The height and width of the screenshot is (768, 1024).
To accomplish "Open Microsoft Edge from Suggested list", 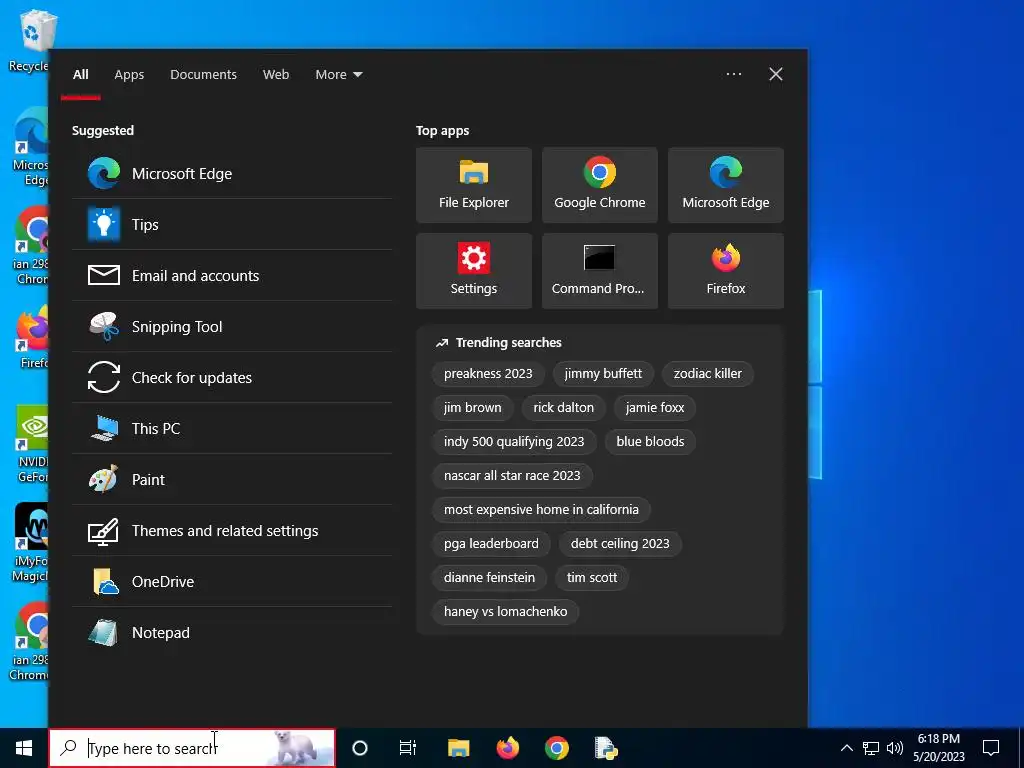I will [232, 174].
